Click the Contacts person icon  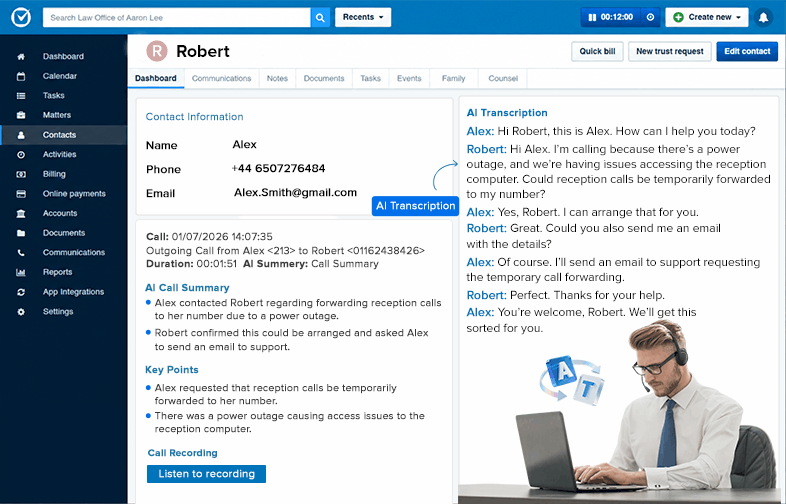click(x=21, y=135)
